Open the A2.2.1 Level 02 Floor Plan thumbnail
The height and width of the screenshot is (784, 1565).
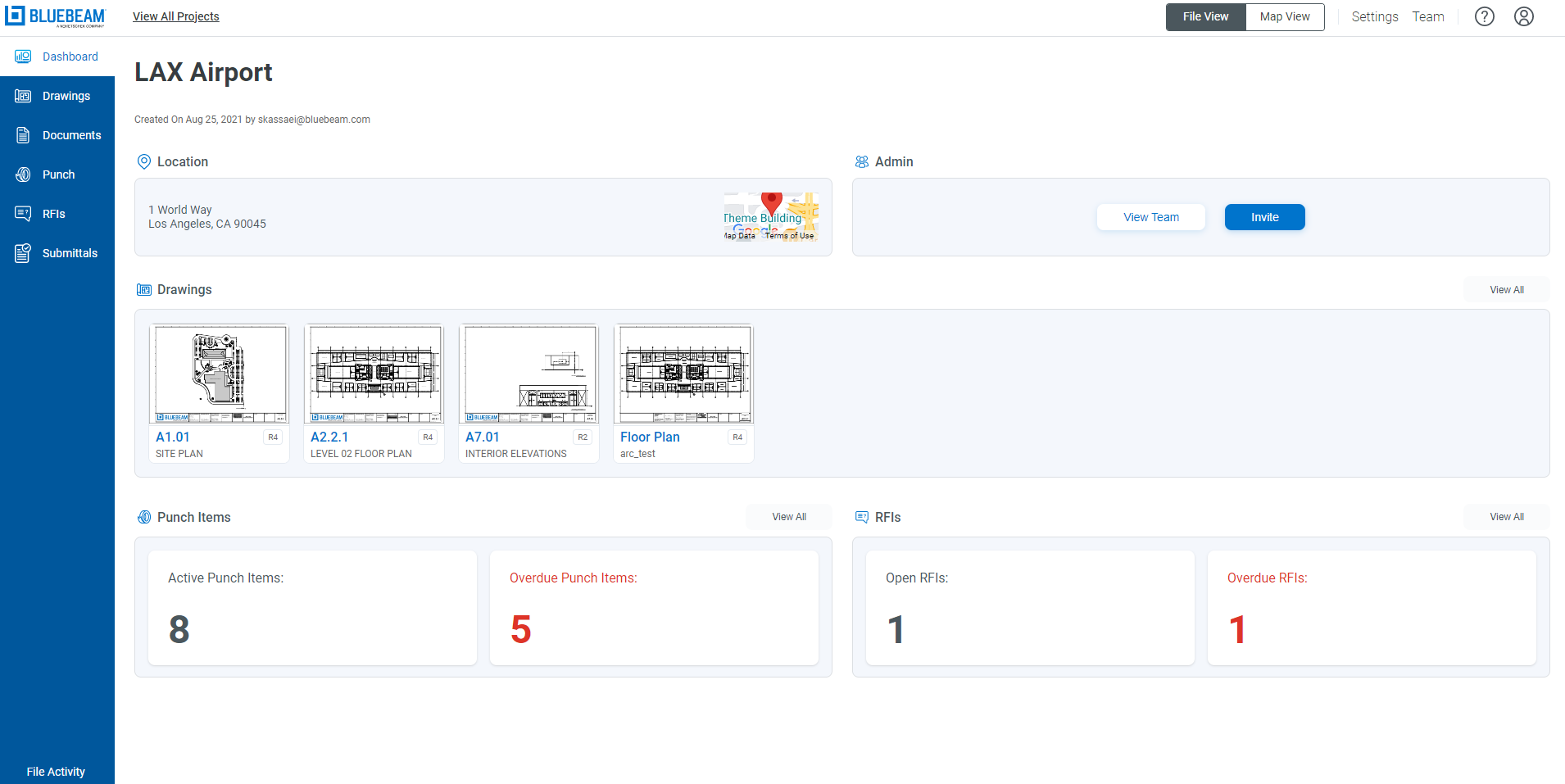click(x=374, y=374)
